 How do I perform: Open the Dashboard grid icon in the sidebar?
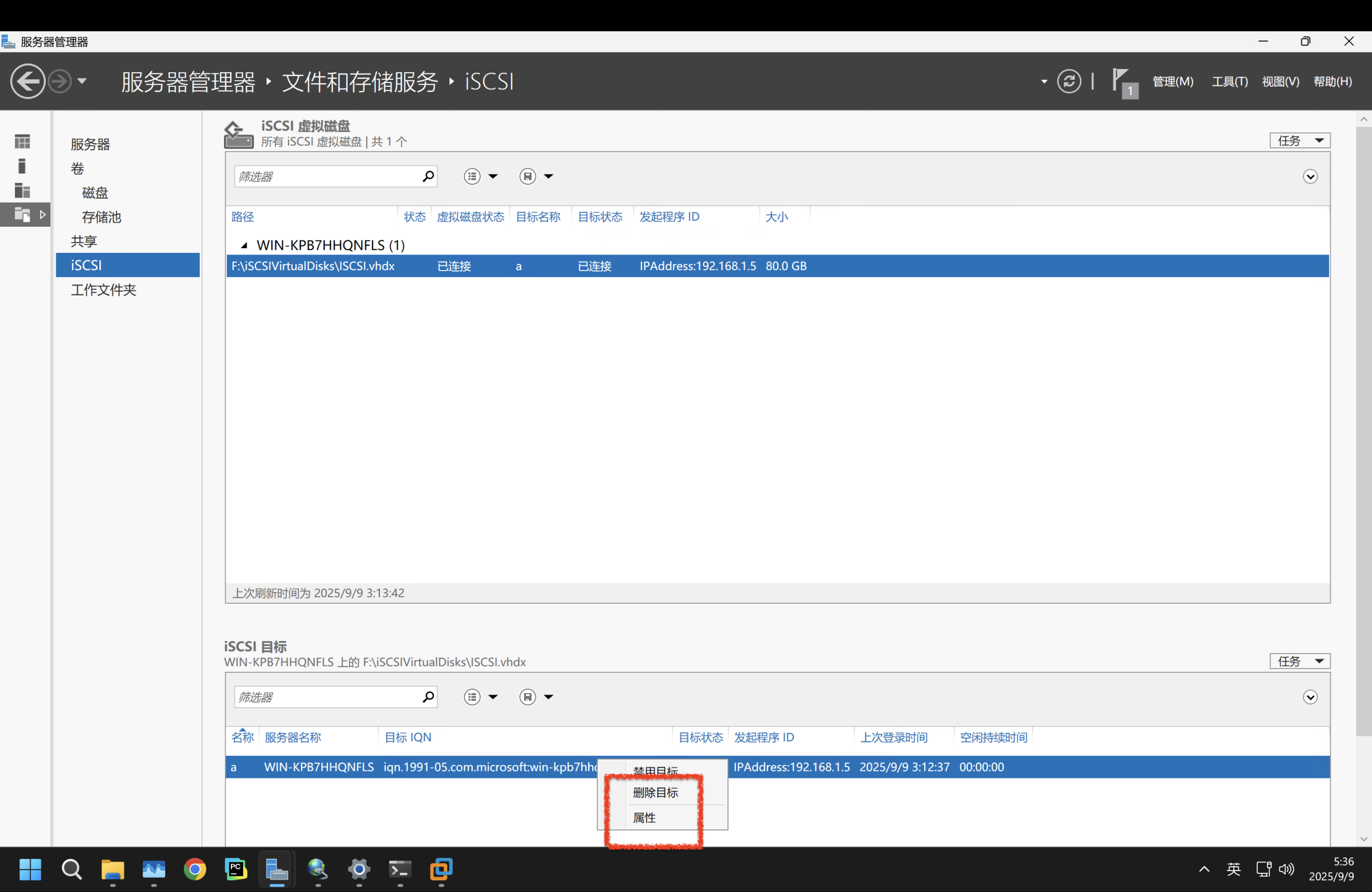pos(23,140)
